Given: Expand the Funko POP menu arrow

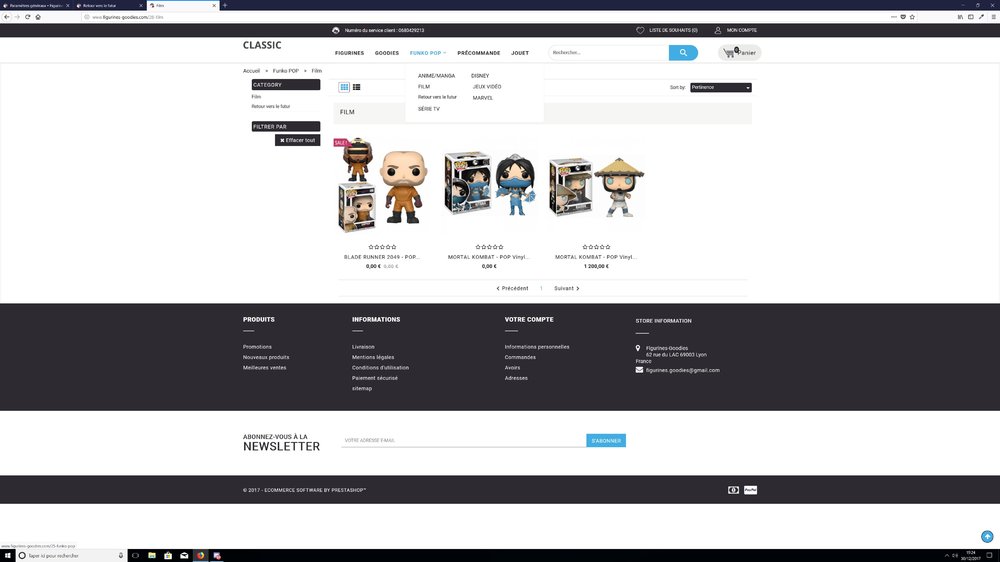Looking at the screenshot, I should point(445,53).
